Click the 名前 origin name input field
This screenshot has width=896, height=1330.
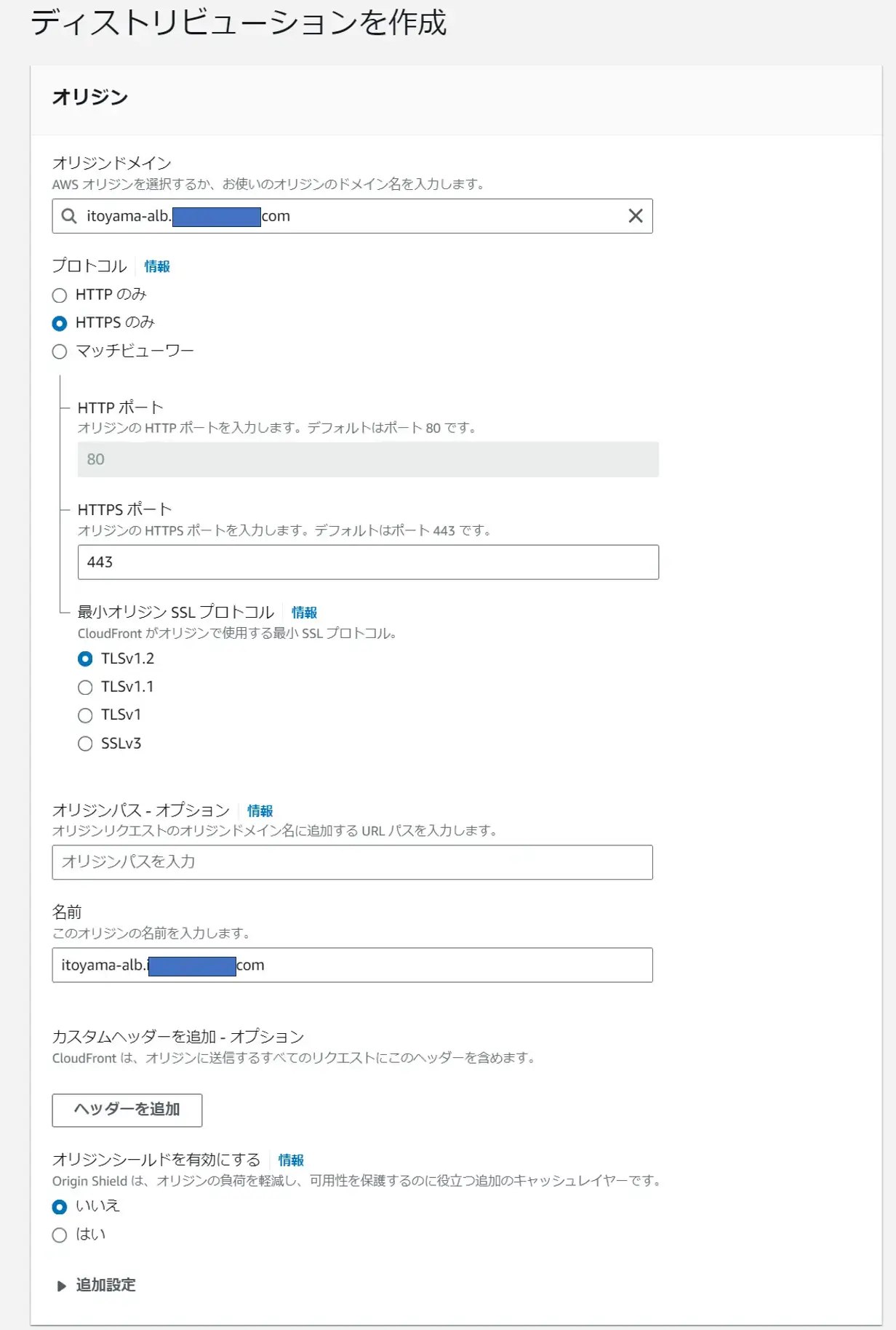[352, 965]
